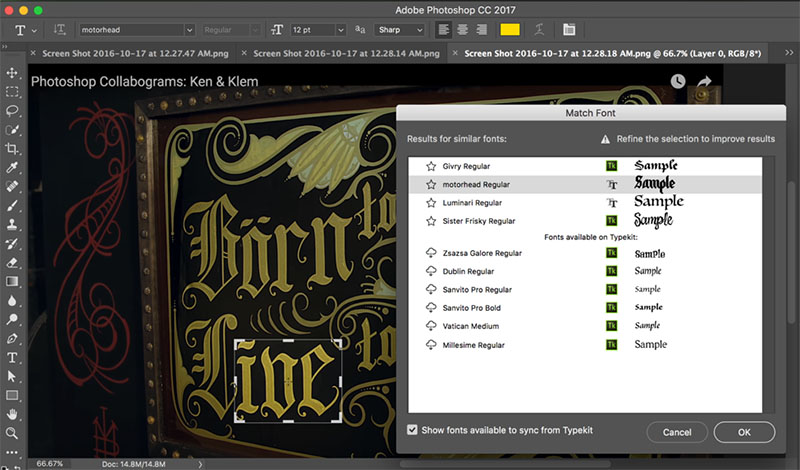Select the History Brush tool

12,243
